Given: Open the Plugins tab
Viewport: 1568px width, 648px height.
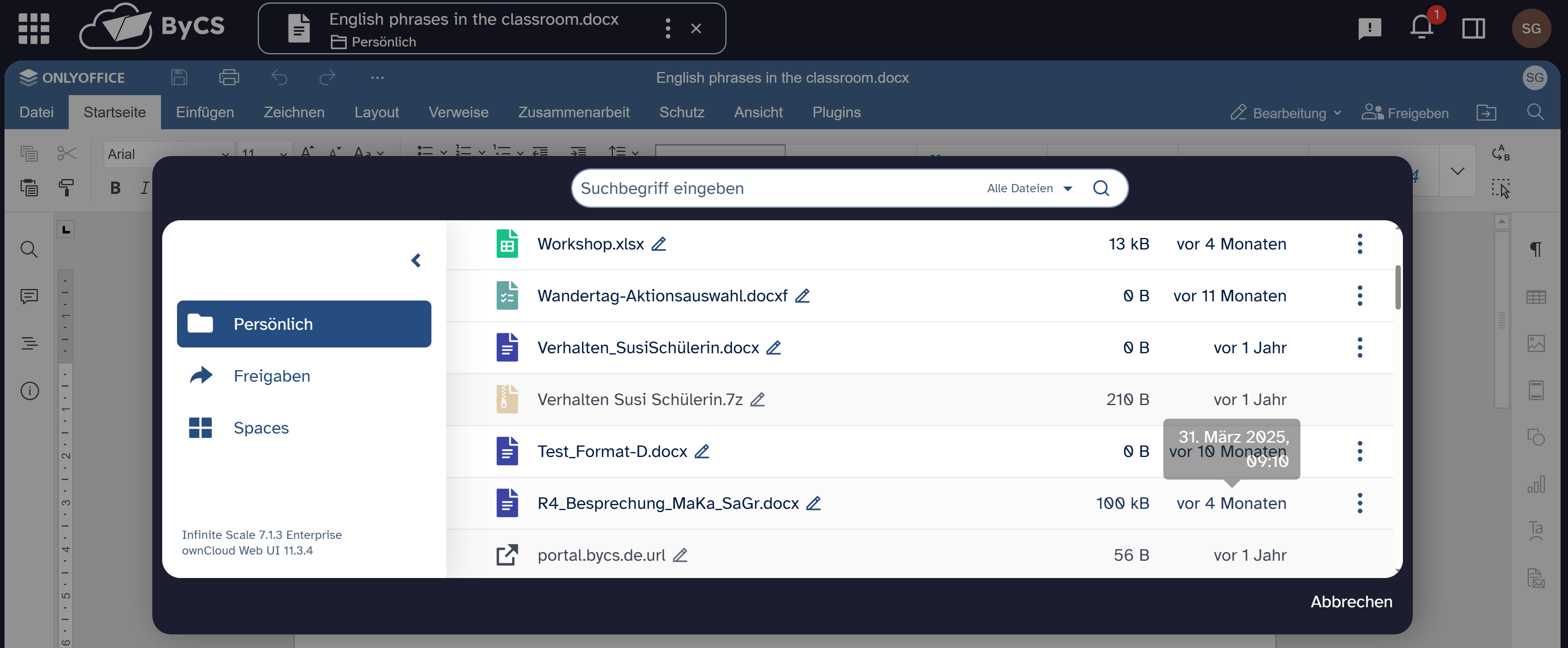Looking at the screenshot, I should 836,113.
